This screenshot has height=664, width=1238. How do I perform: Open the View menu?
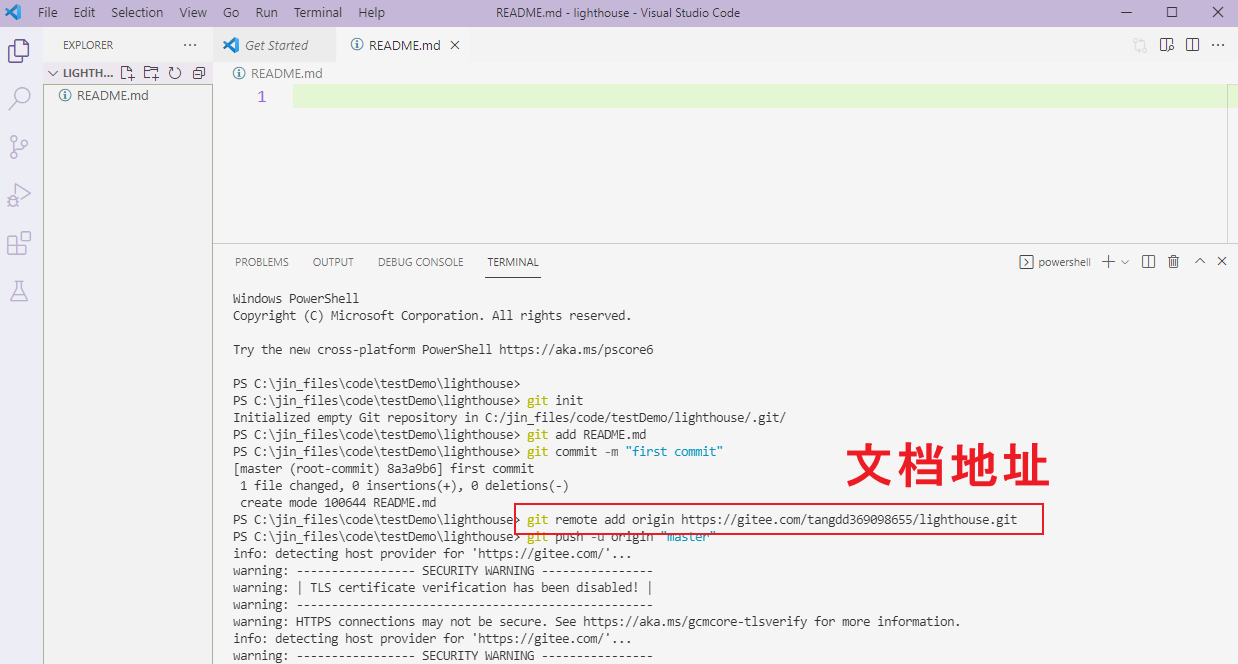[x=193, y=13]
